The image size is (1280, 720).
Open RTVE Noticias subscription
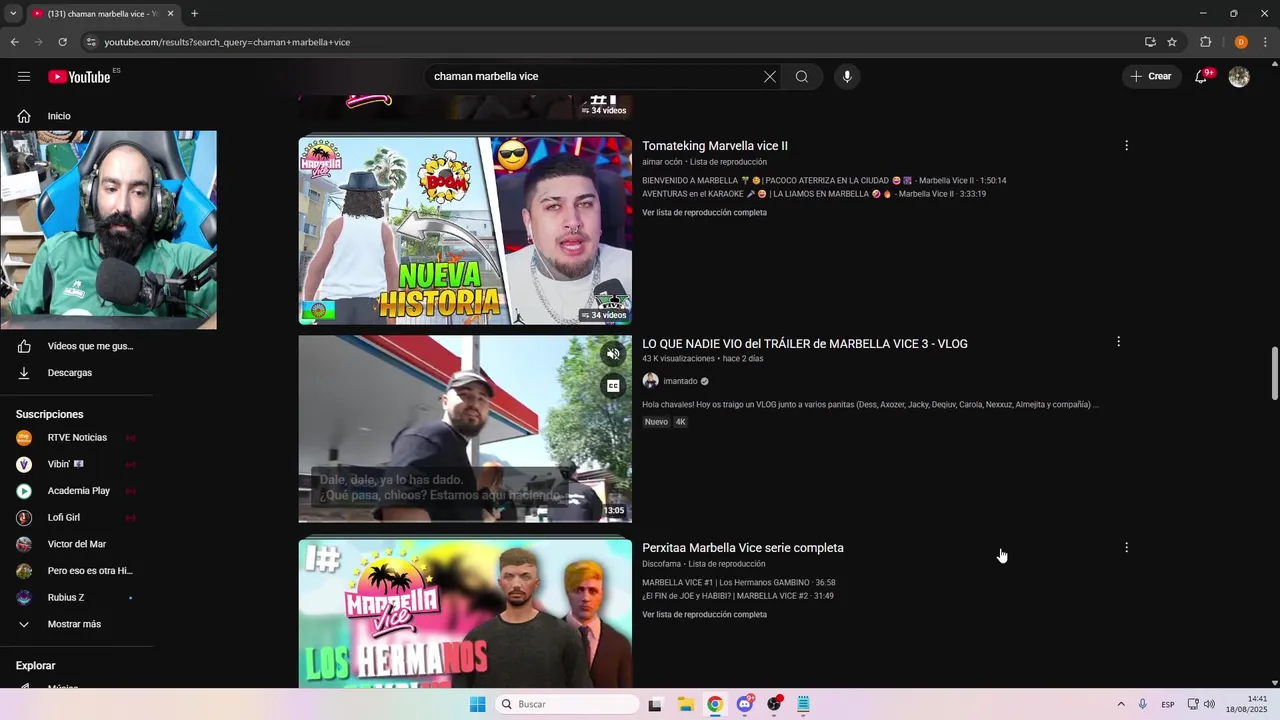point(76,438)
